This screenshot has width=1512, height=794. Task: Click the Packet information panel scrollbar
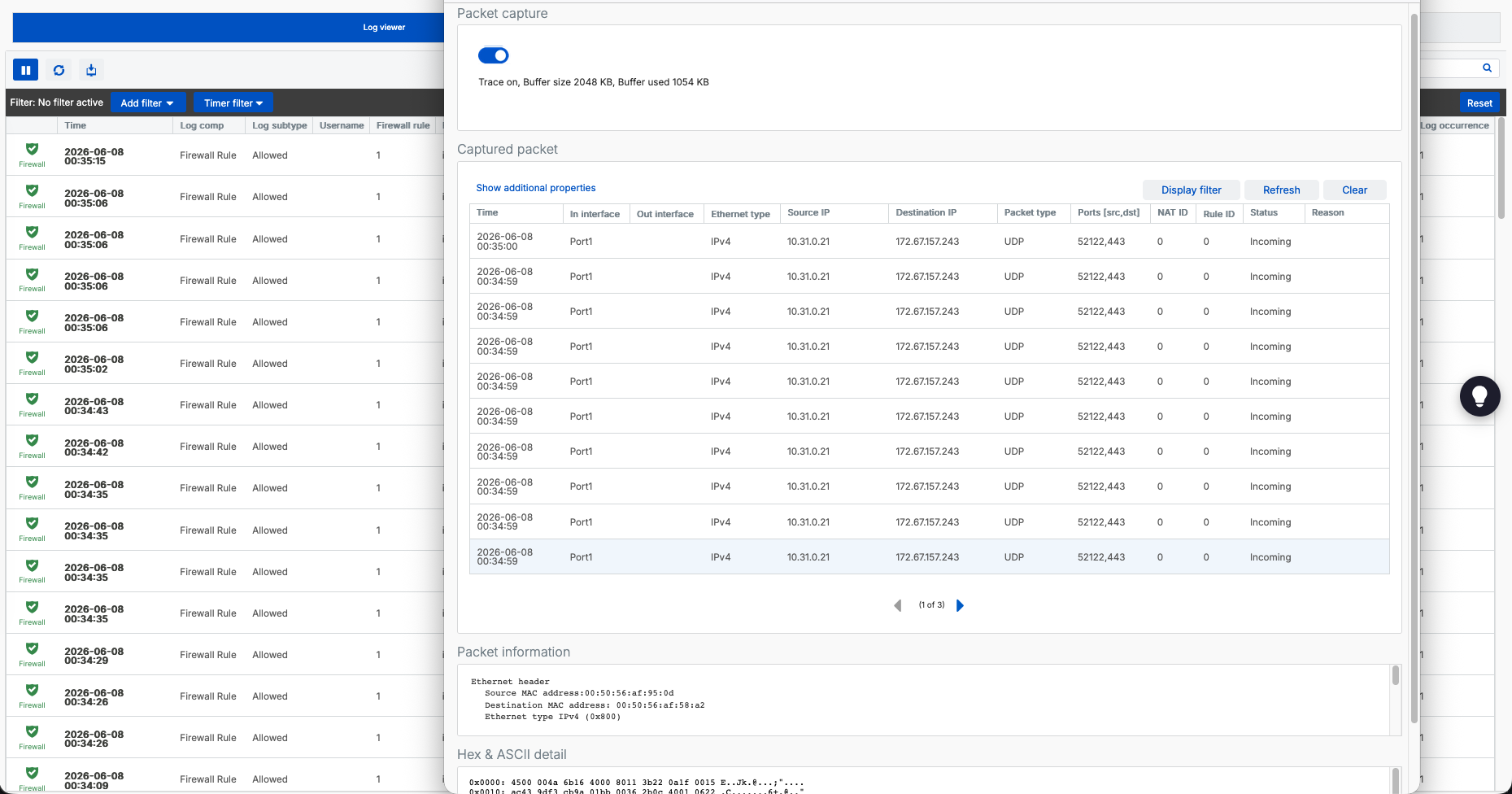(x=1396, y=675)
